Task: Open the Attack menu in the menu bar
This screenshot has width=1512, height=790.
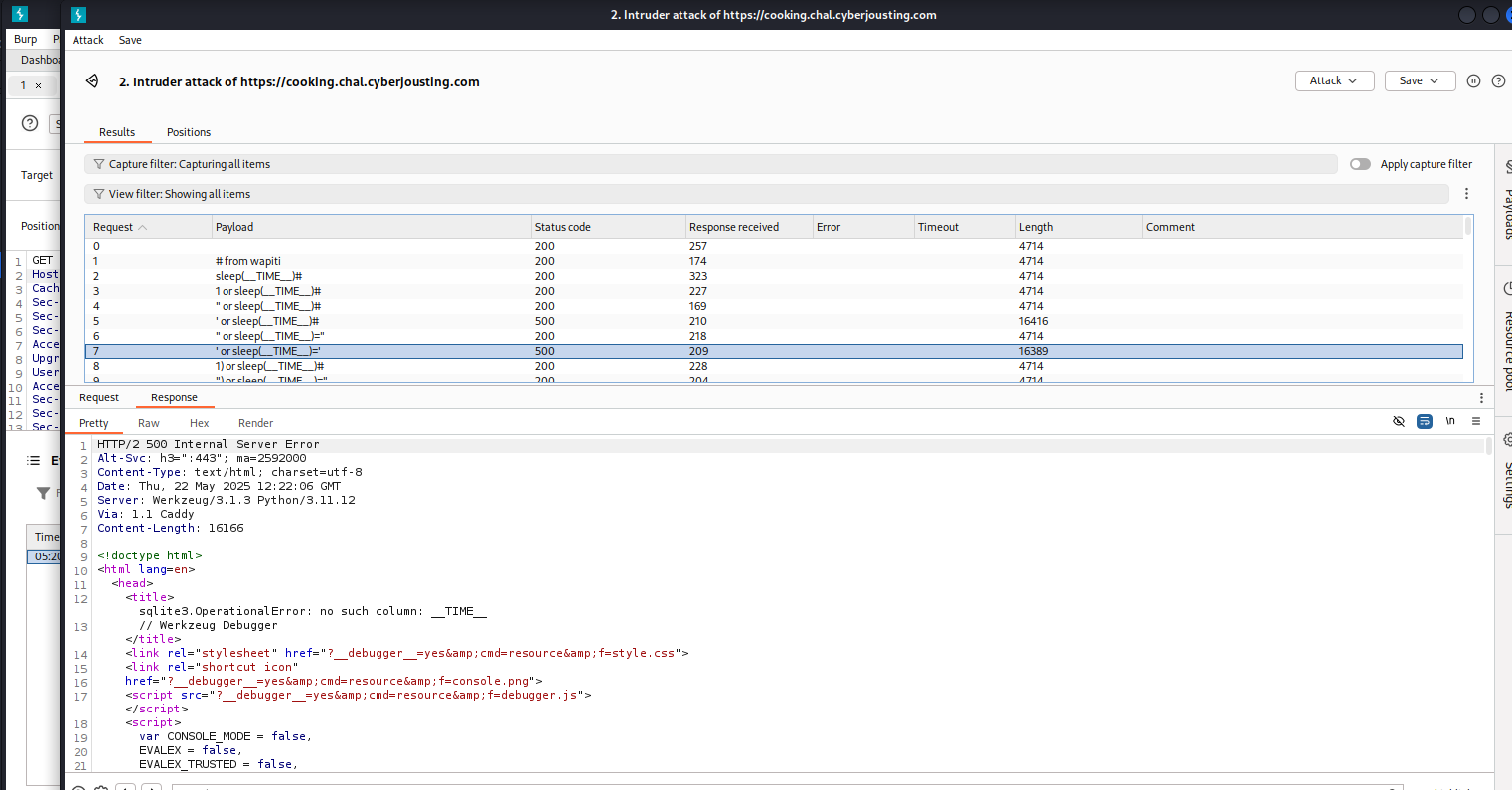Action: click(x=87, y=40)
